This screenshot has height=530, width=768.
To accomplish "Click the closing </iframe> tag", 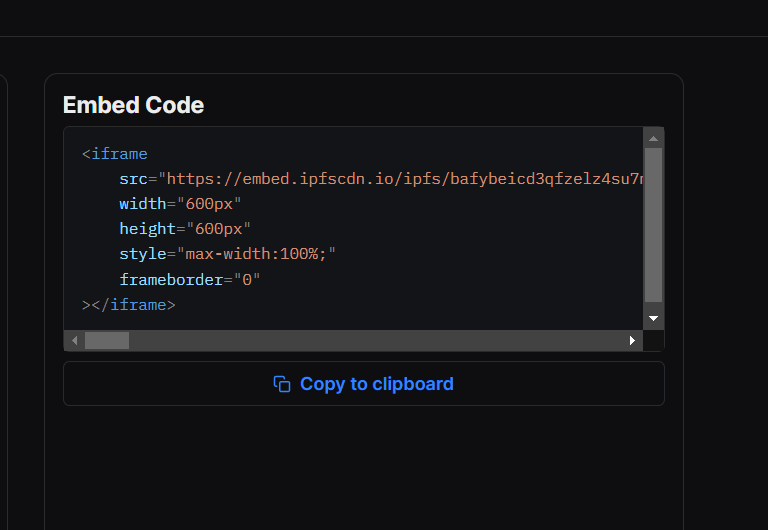I will click(133, 305).
